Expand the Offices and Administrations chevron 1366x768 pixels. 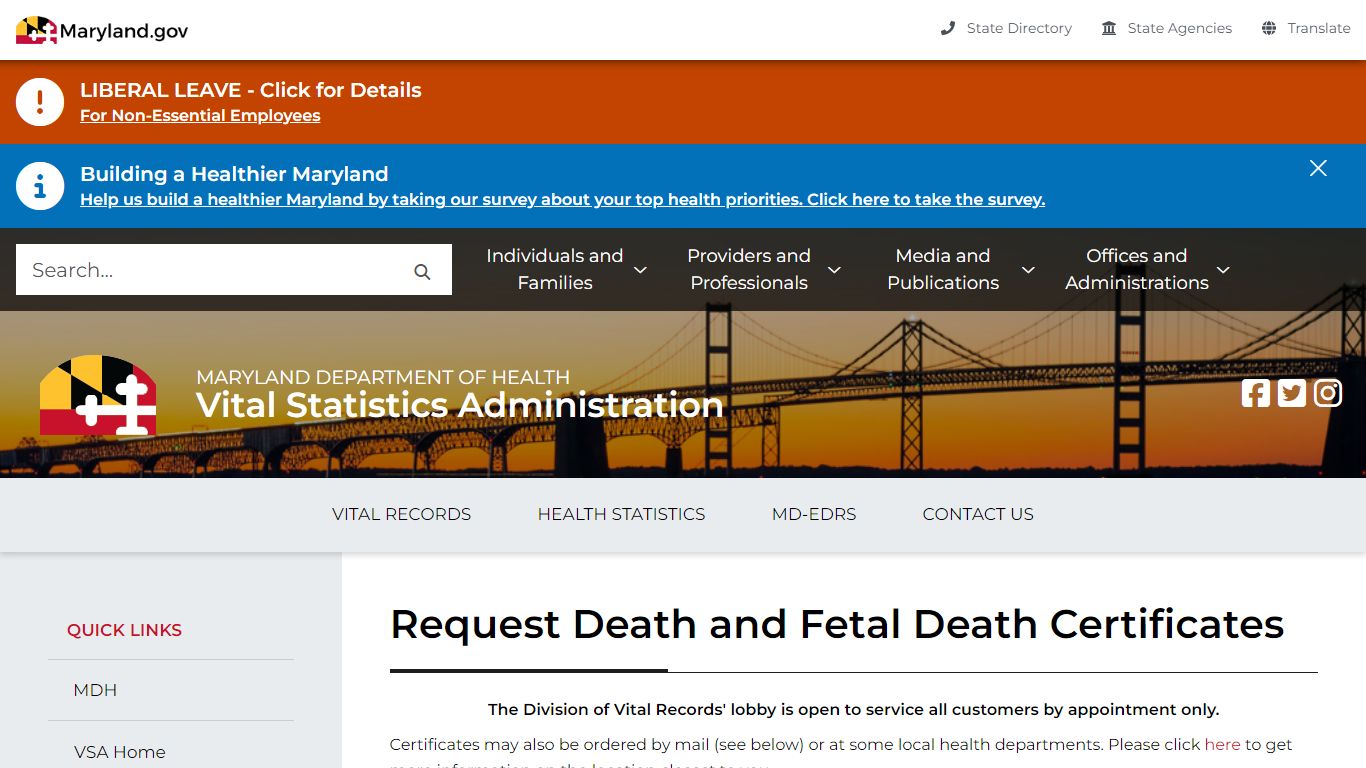pos(1222,270)
